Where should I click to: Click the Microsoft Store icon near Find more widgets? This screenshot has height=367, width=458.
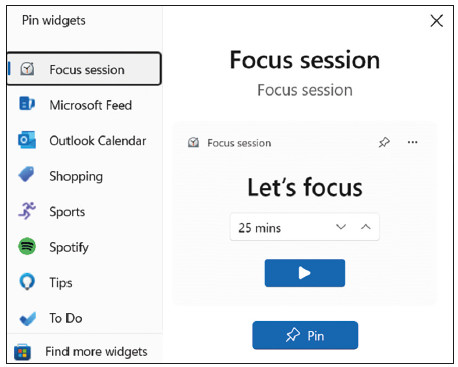click(22, 352)
